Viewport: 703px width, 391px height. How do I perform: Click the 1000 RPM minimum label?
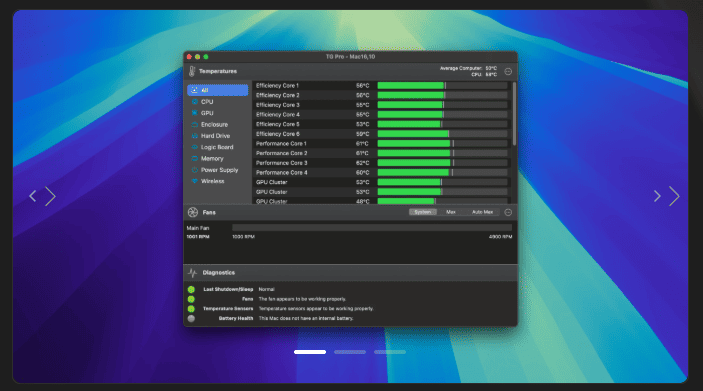coord(243,237)
